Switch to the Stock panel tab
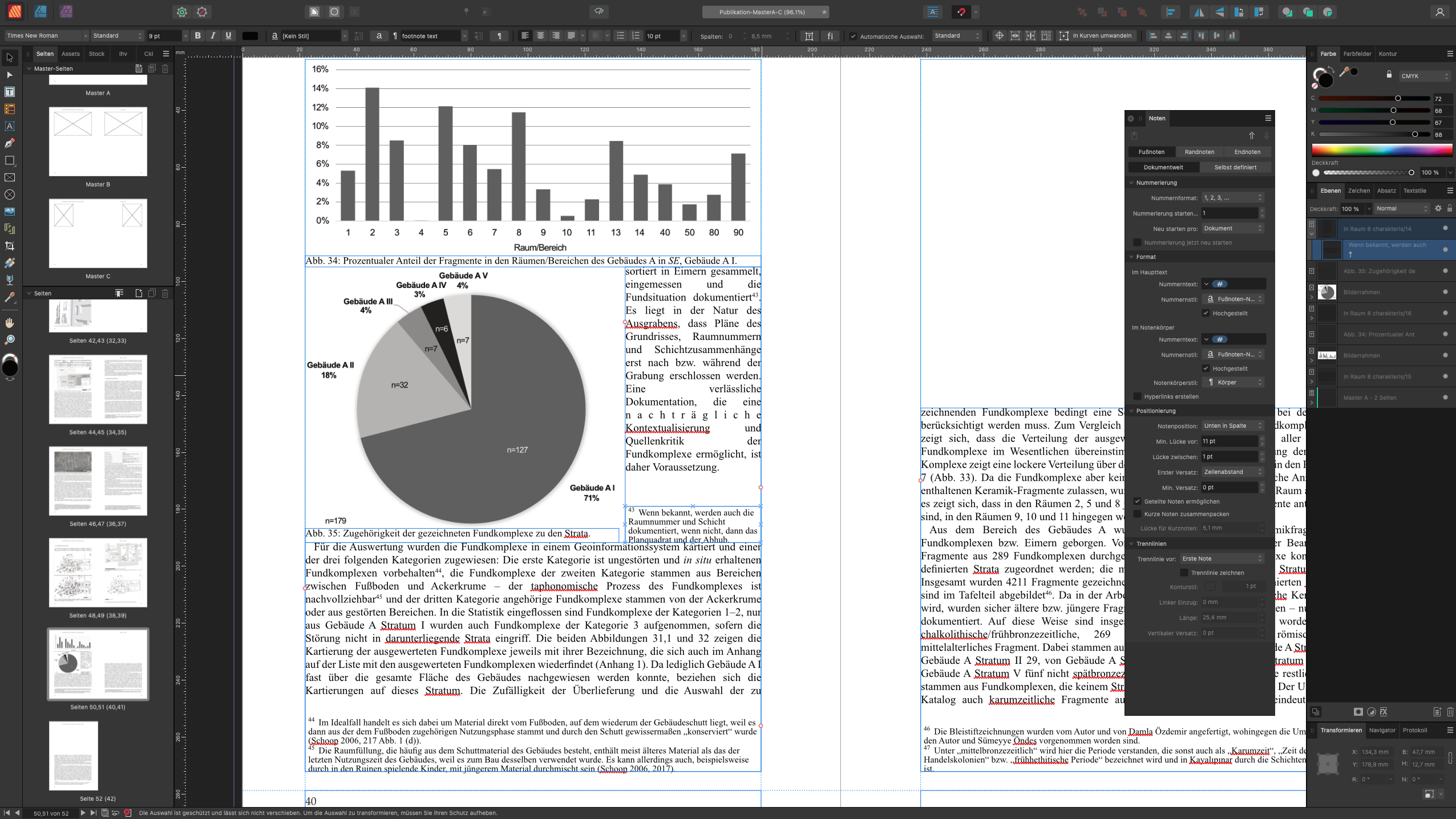Screen dimensions: 1456x819 96,54
